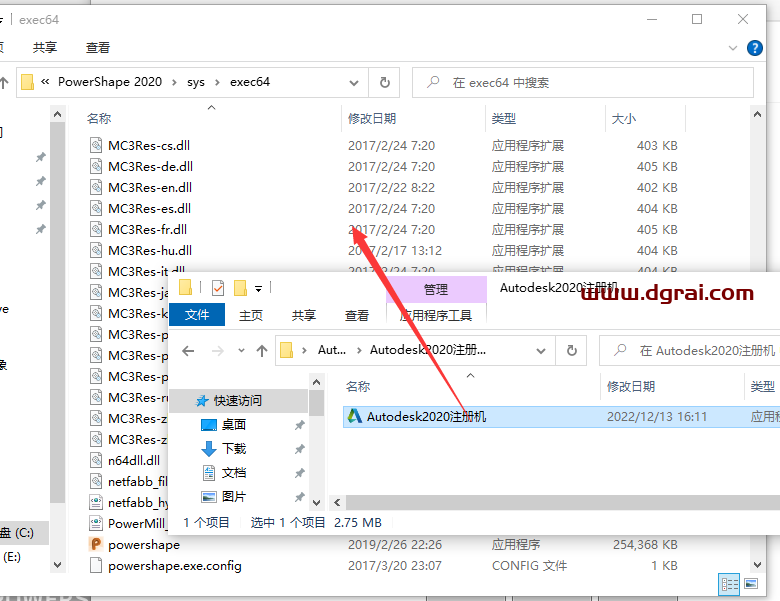
Task: Unpin 桌面 via its pin icon
Action: coord(299,425)
